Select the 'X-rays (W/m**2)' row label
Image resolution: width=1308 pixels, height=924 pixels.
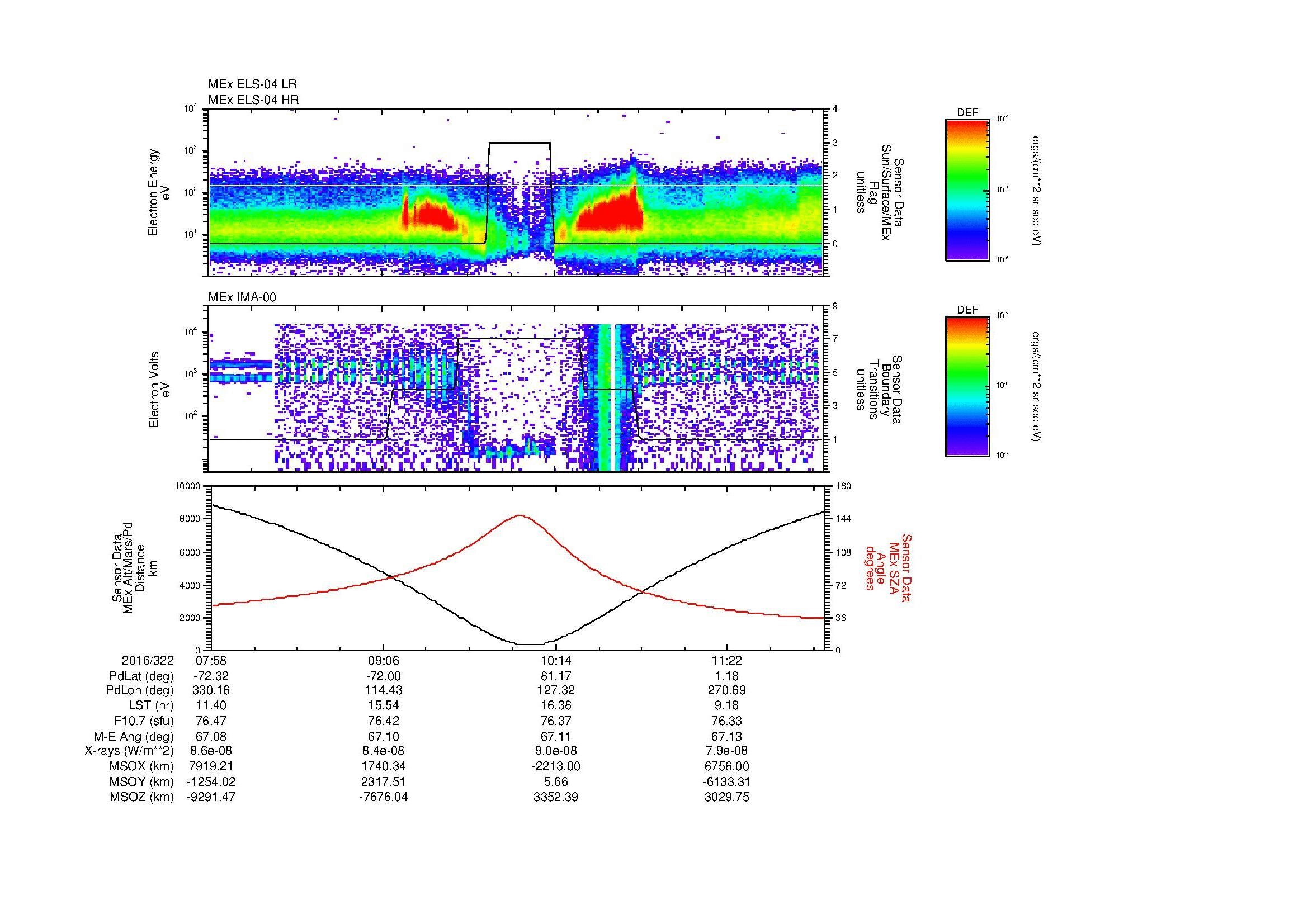coord(129,751)
